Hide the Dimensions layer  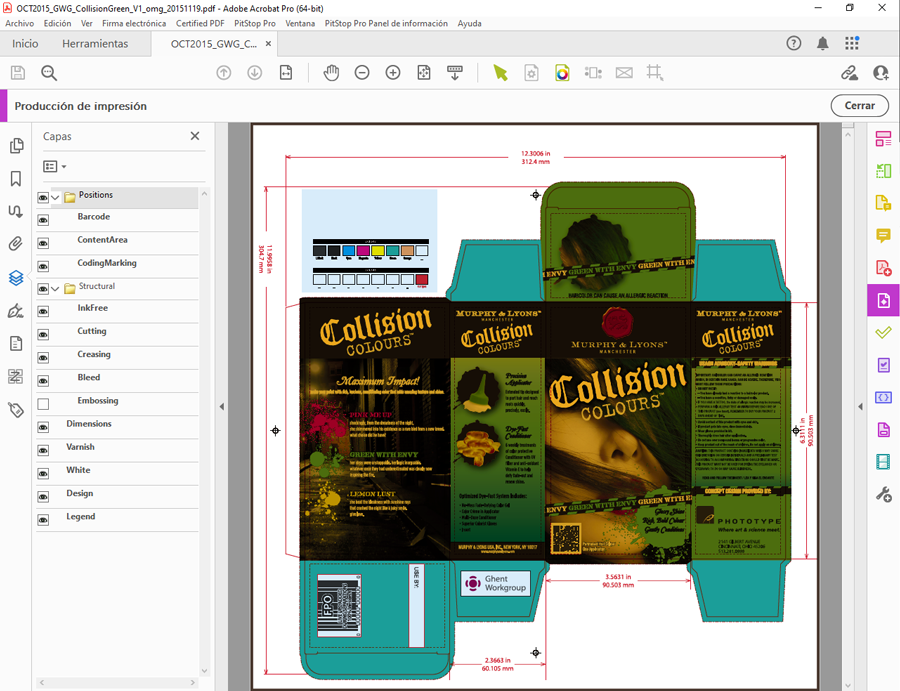click(43, 427)
